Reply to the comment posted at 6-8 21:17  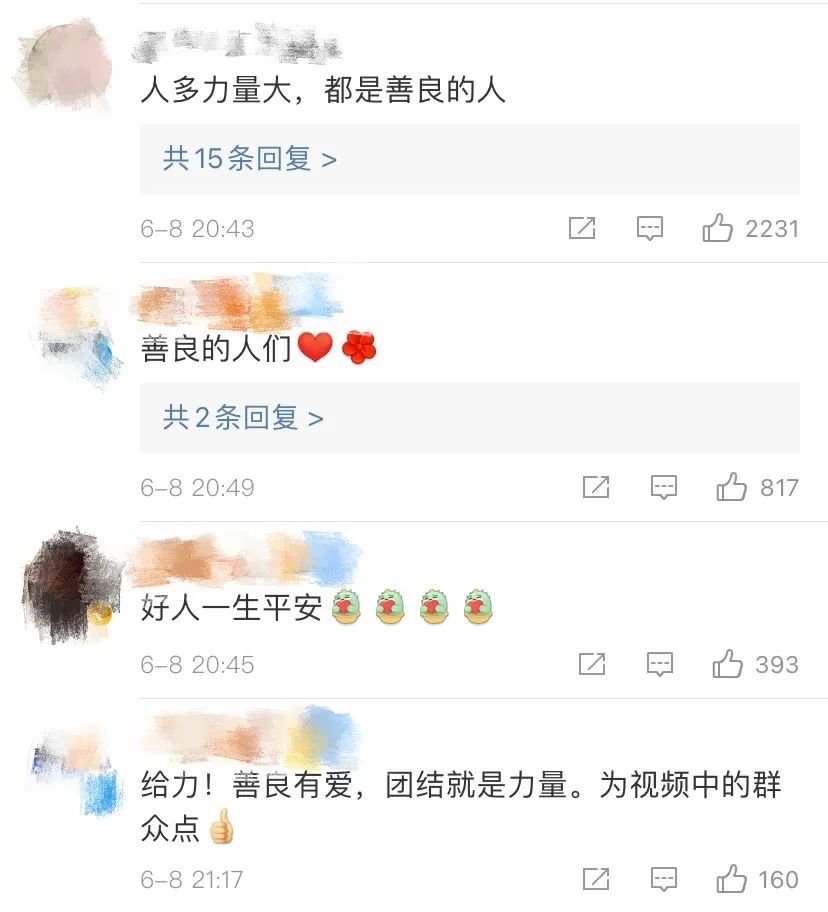[663, 879]
